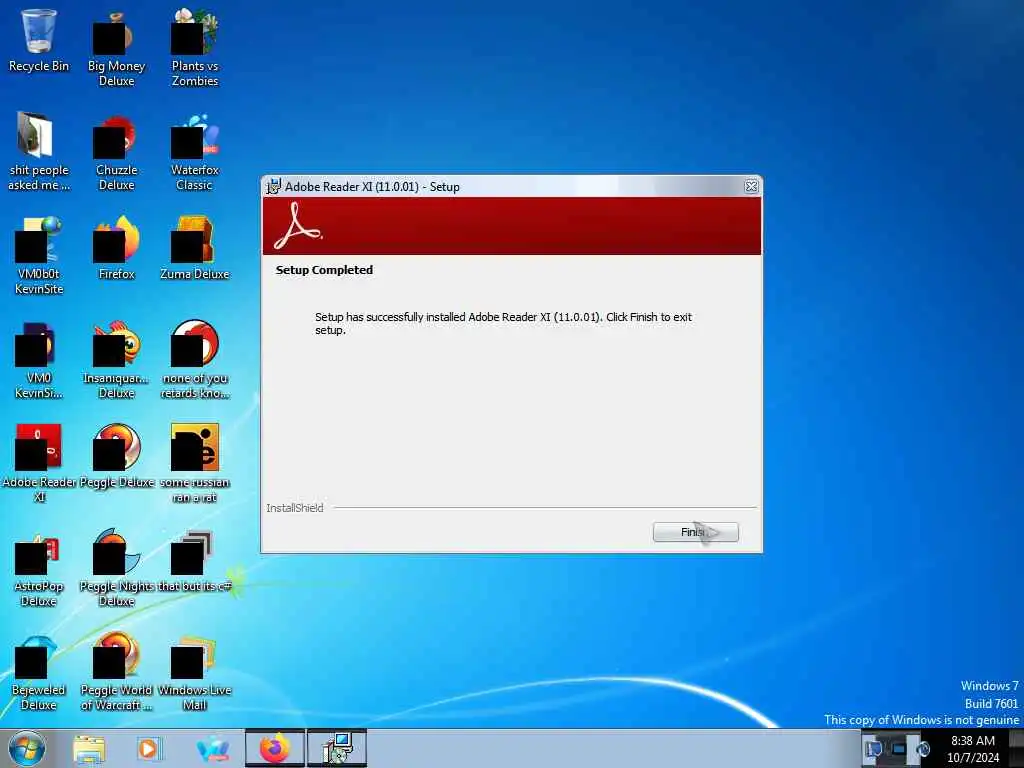Select the Big Money Deluxe desktop icon

[x=116, y=48]
